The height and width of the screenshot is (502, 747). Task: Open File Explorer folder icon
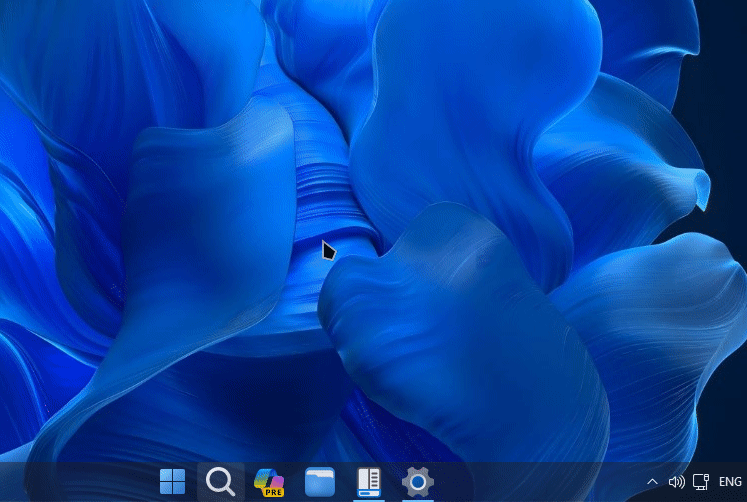pos(320,482)
